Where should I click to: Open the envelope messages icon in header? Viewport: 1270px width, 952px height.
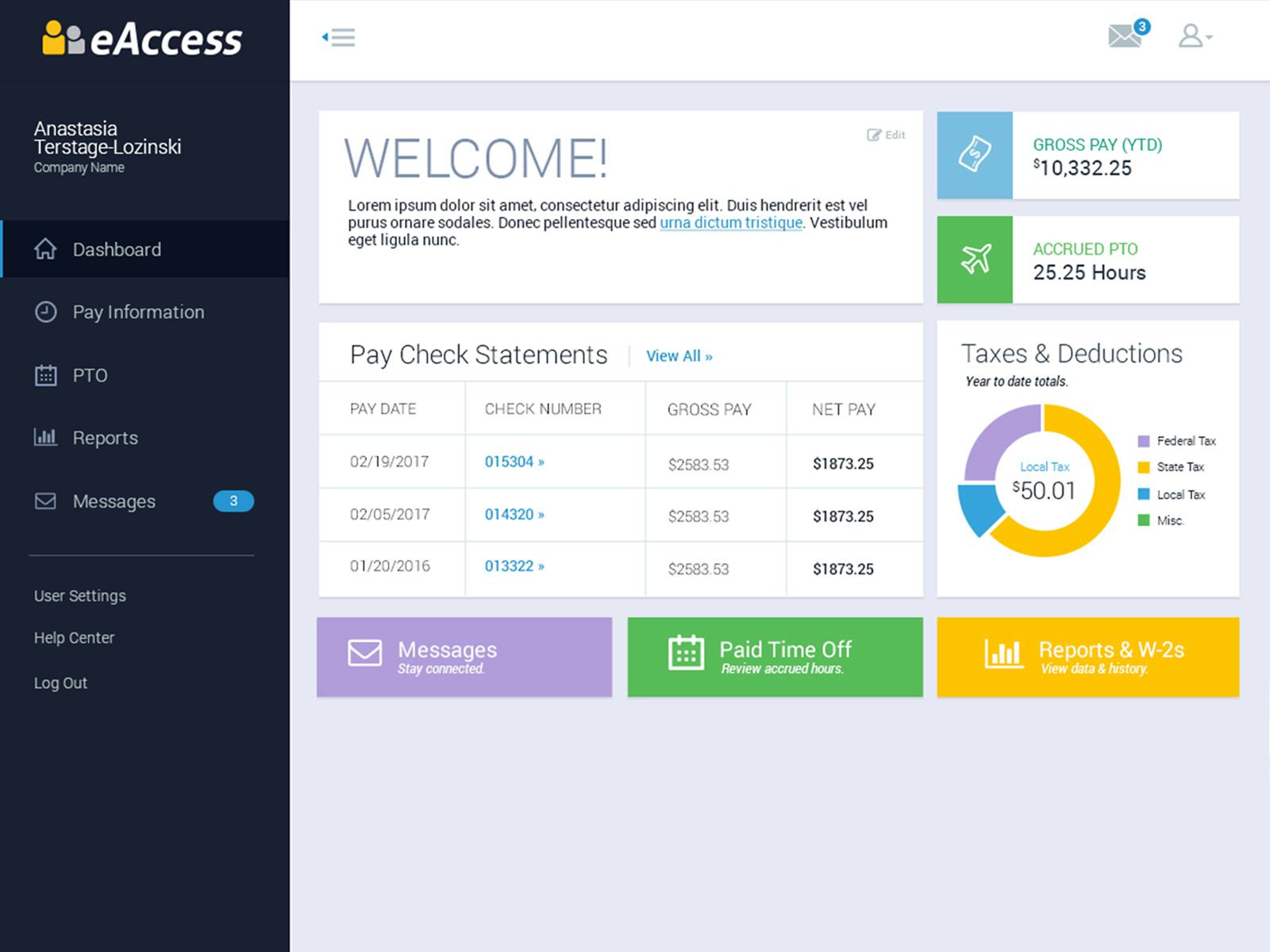pyautogui.click(x=1125, y=36)
